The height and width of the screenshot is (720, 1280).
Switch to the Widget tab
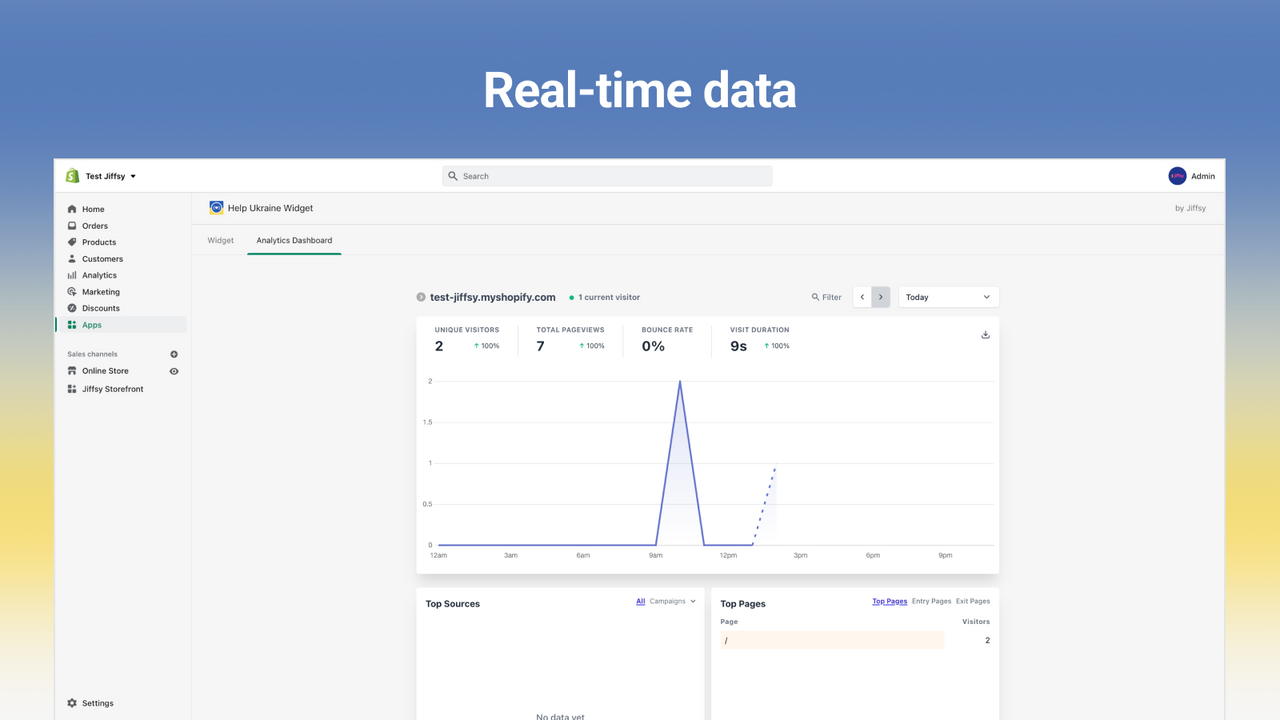(x=220, y=240)
